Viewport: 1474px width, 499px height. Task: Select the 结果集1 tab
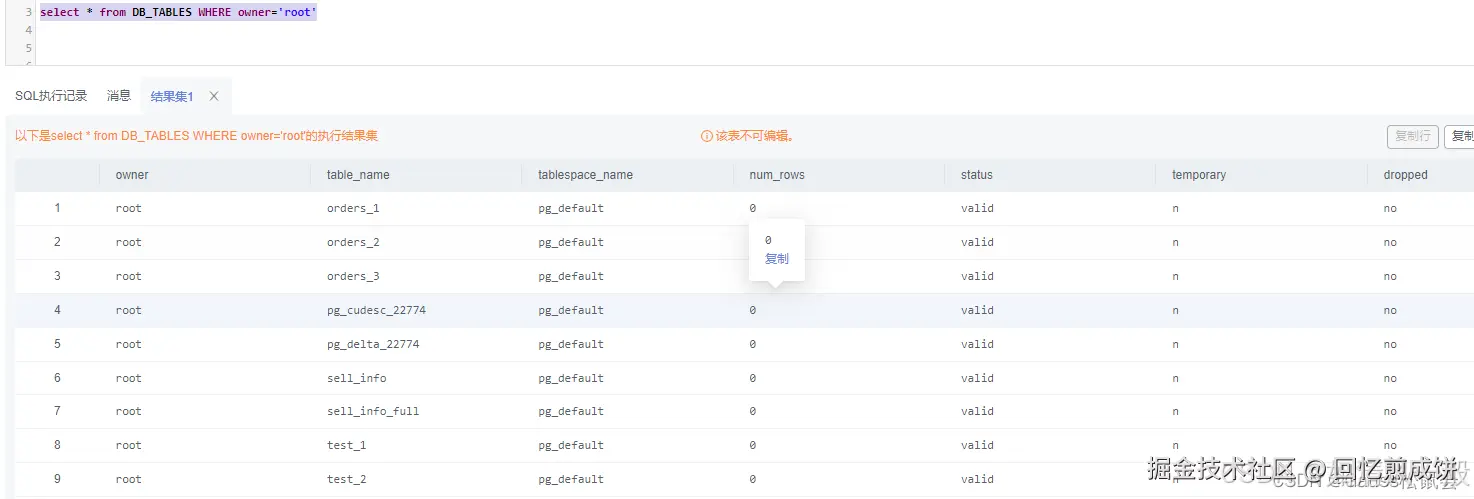click(x=172, y=96)
